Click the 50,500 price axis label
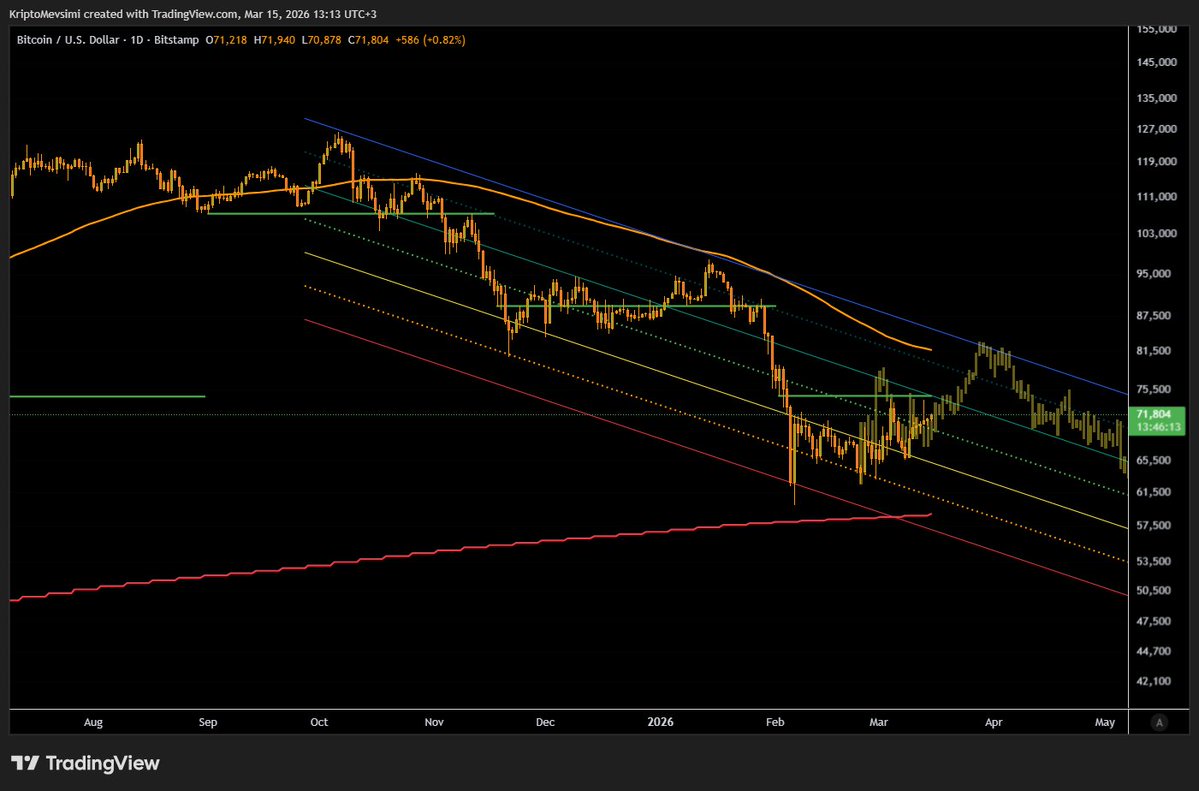 (x=1154, y=590)
